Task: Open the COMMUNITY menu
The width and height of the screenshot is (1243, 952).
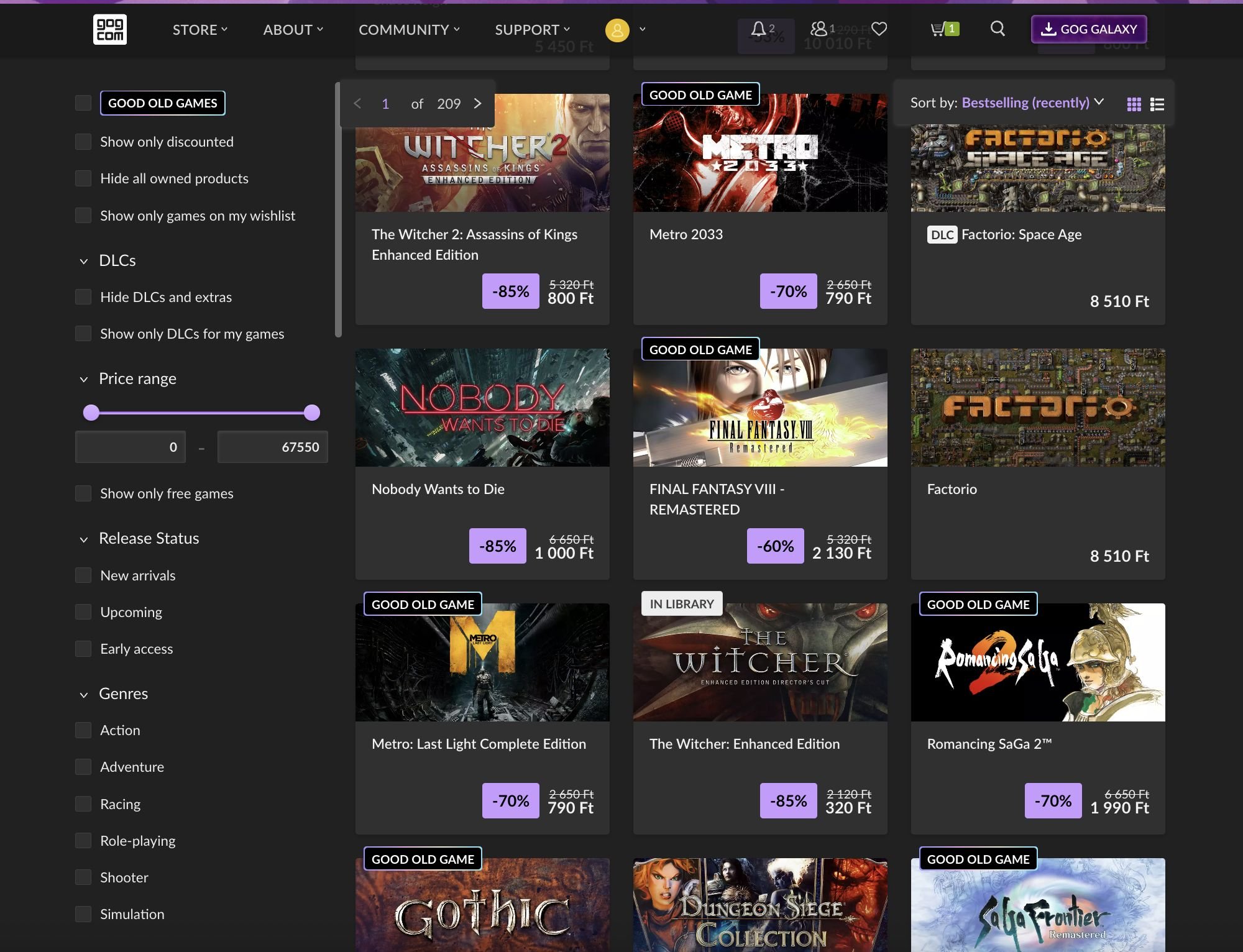Action: point(410,29)
